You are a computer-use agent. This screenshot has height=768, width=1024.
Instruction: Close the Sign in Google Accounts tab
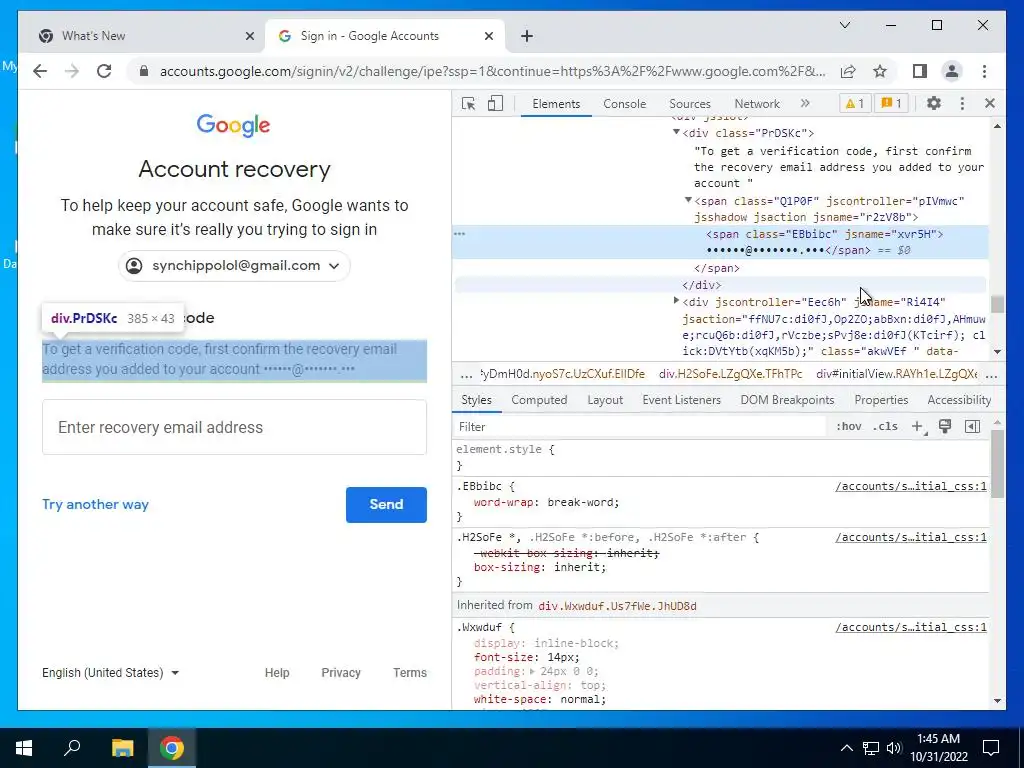click(x=488, y=36)
